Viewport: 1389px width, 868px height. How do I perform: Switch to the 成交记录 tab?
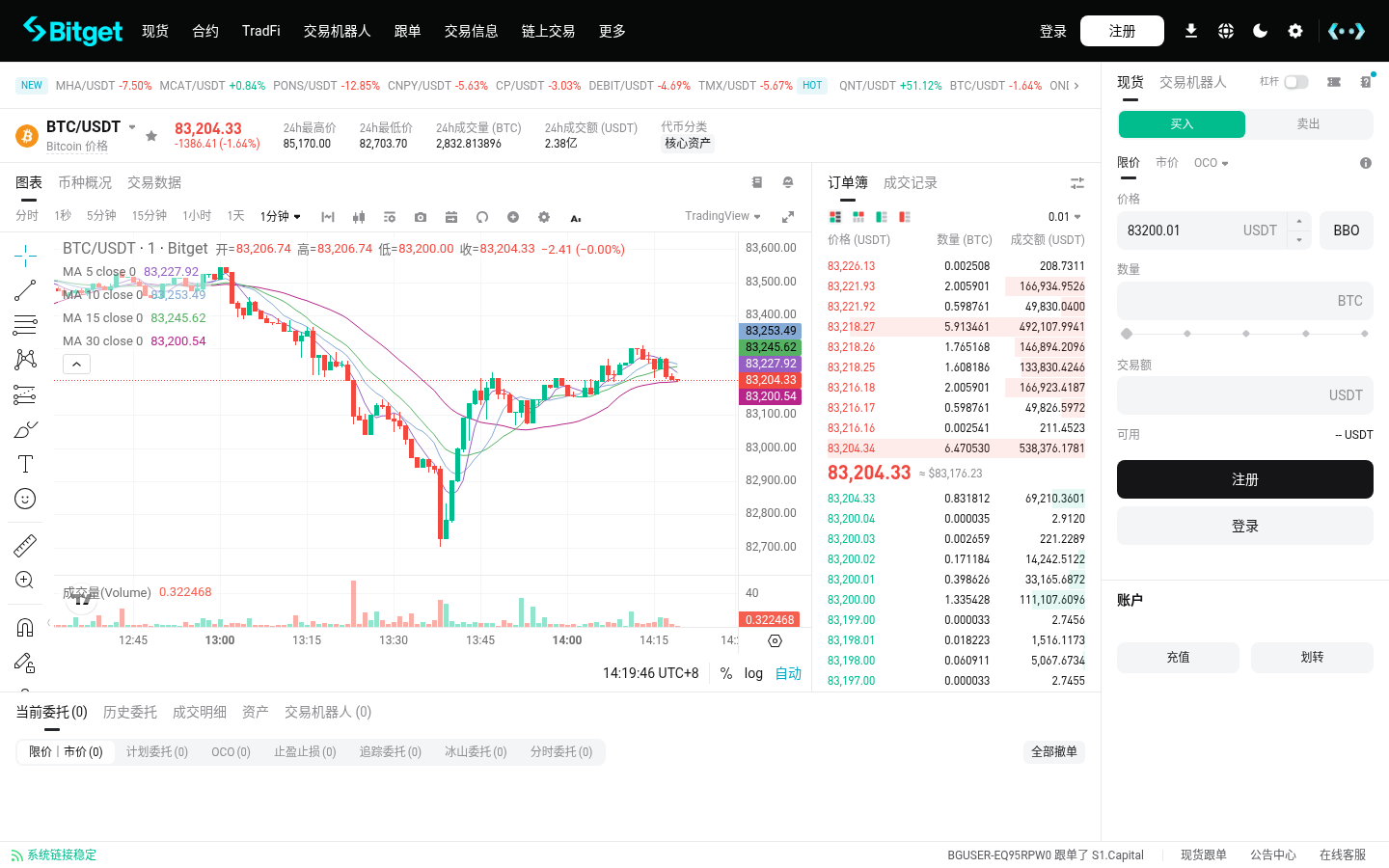[x=911, y=182]
